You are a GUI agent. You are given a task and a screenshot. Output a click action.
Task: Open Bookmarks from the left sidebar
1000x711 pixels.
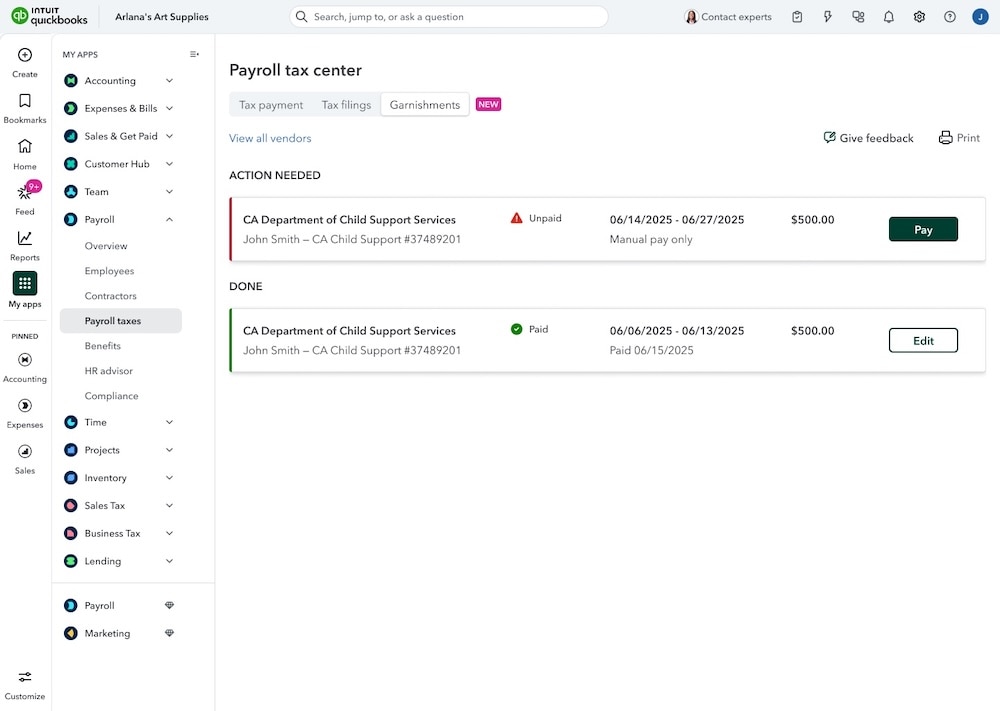[x=24, y=103]
